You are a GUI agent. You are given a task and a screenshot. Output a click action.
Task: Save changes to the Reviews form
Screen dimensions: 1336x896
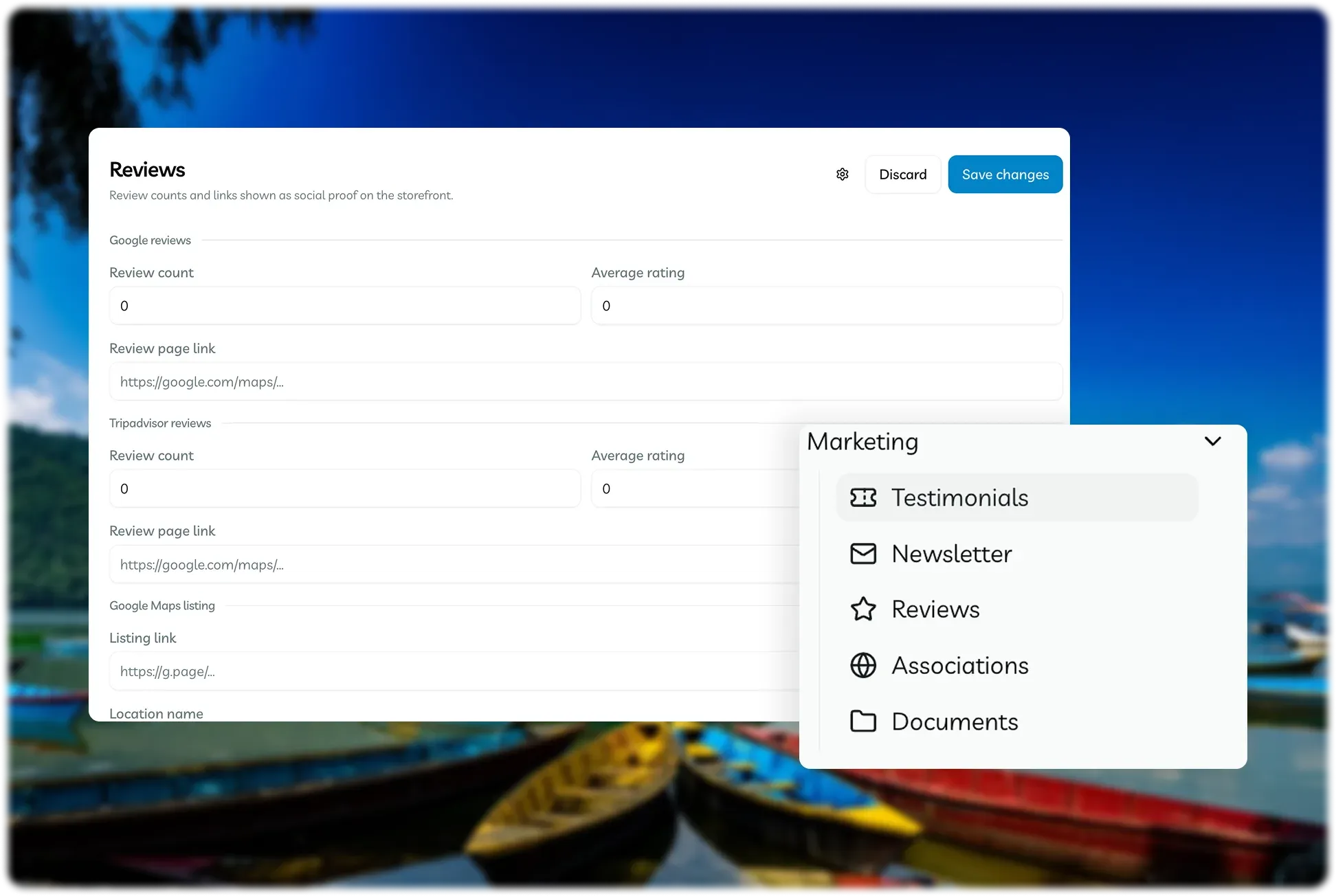pos(1005,175)
